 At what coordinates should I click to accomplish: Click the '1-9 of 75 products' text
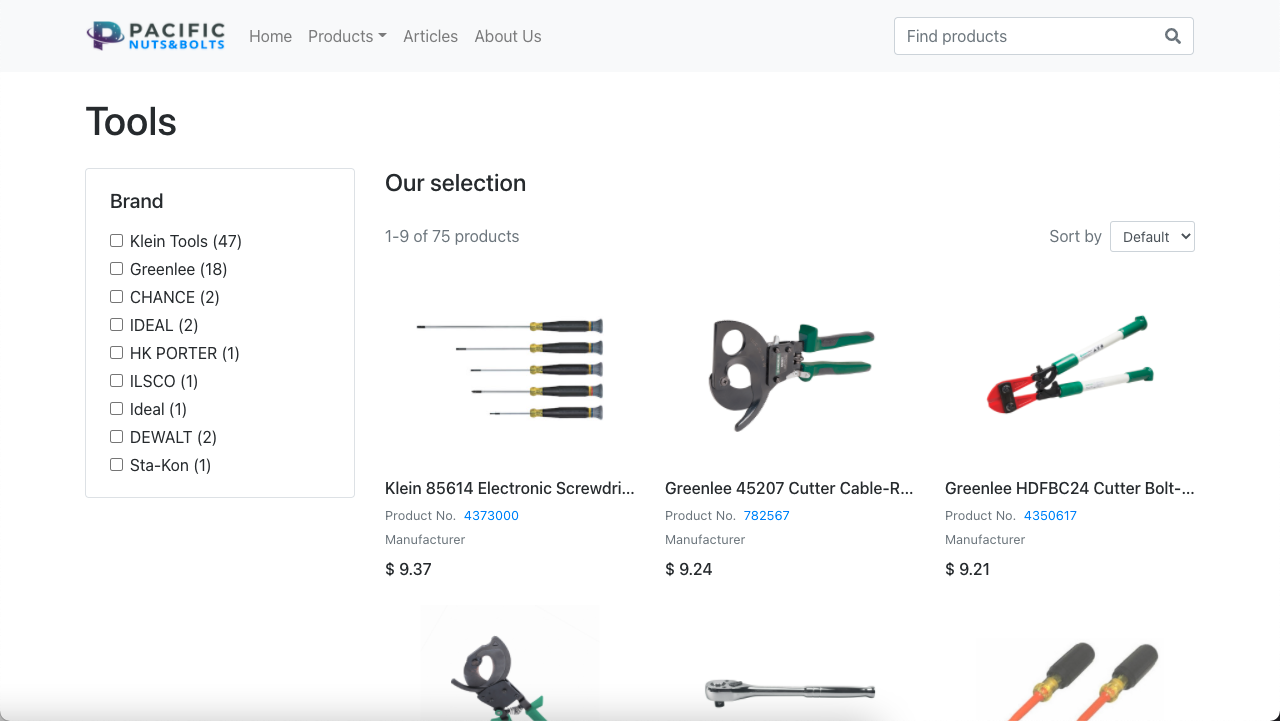[x=452, y=237]
